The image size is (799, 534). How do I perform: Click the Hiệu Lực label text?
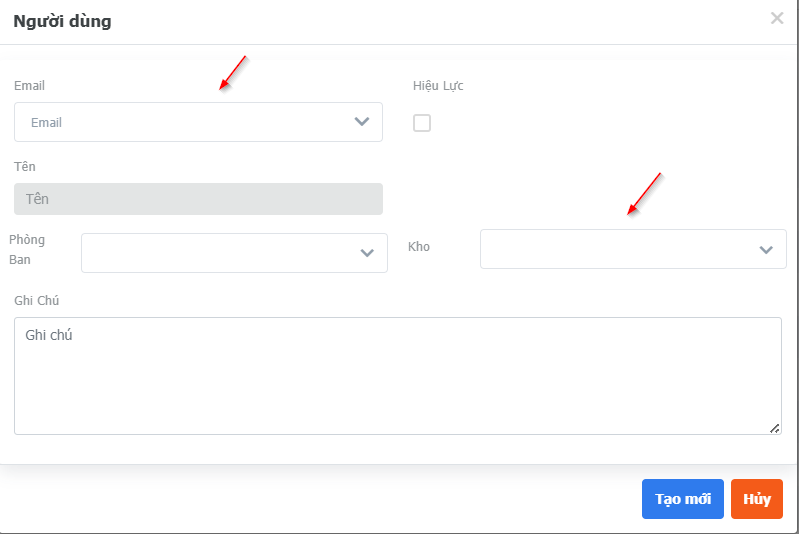click(438, 86)
